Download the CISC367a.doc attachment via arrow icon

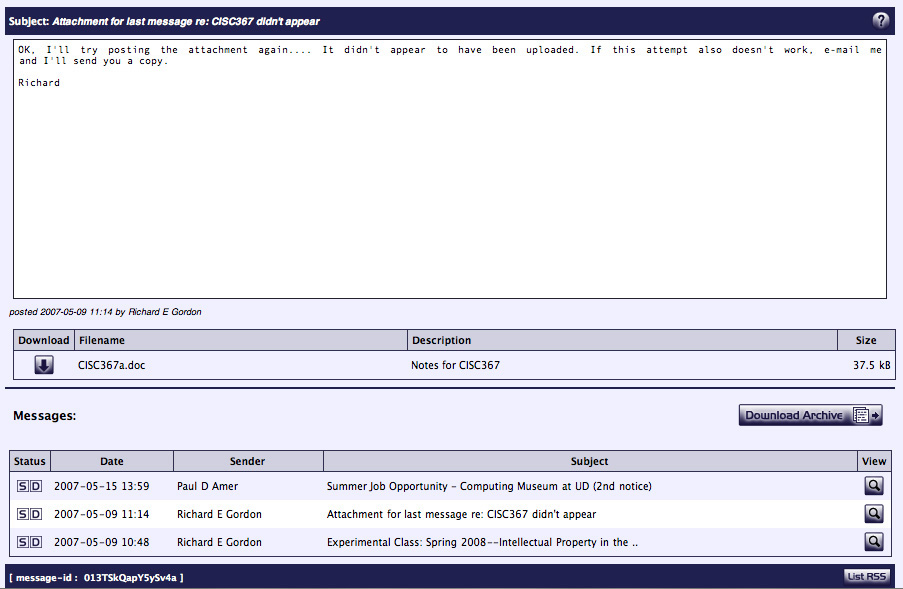click(44, 365)
